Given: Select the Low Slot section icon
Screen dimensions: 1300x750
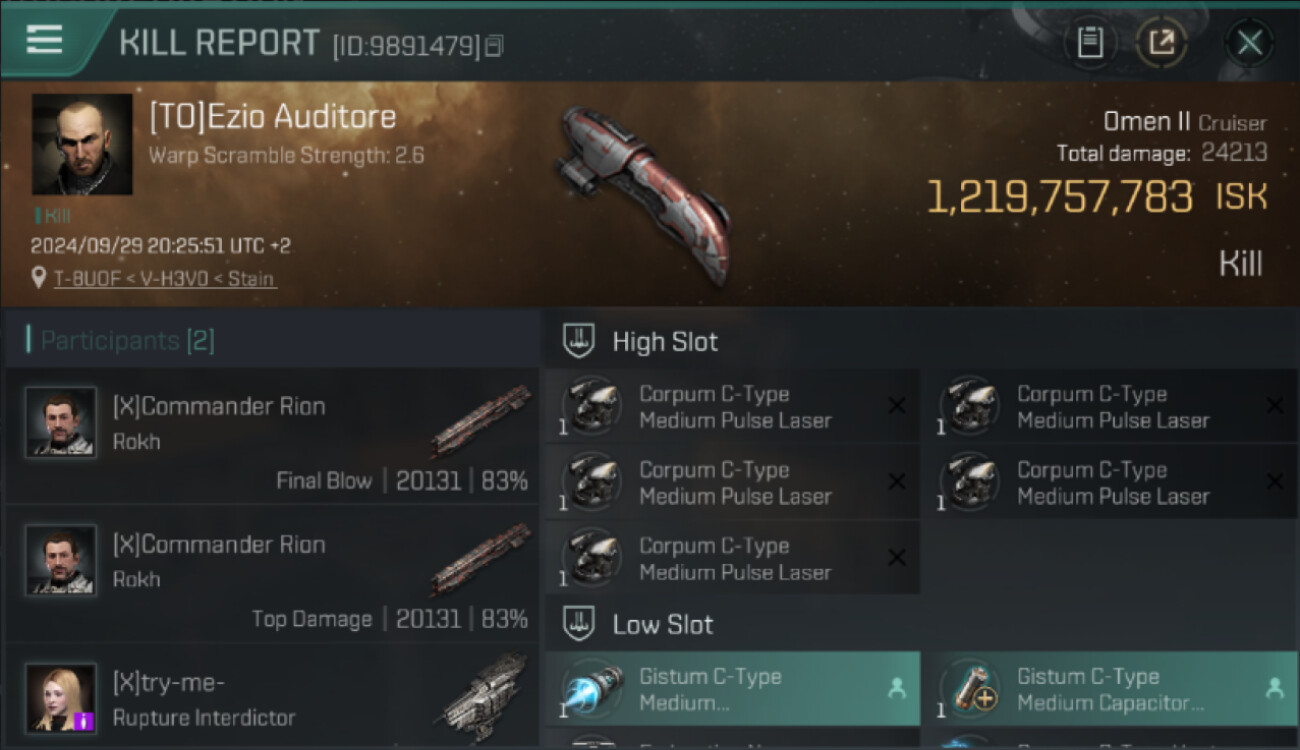Looking at the screenshot, I should [580, 624].
